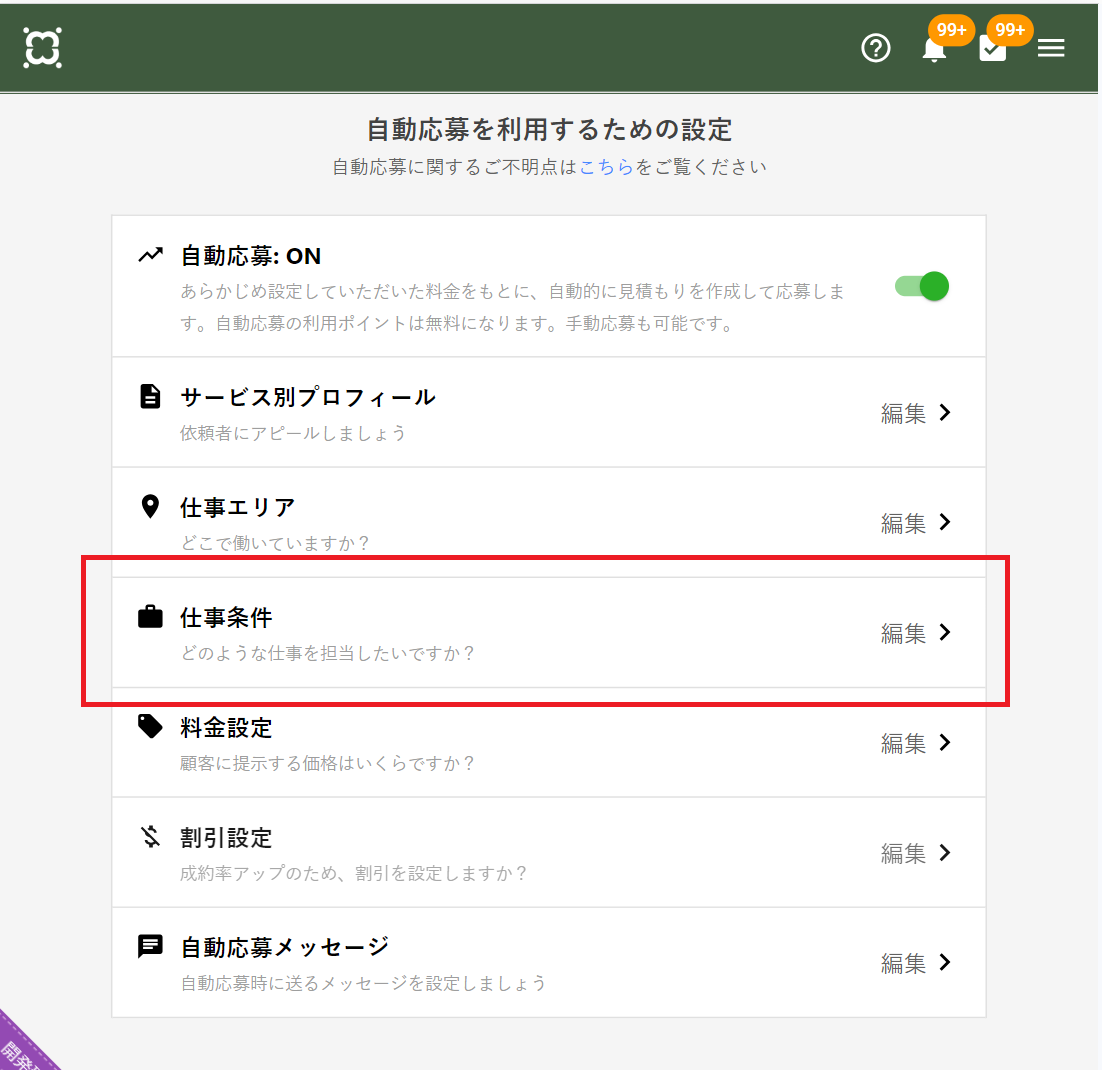Click the trending arrow icon beside 自動応募
Image resolution: width=1103 pixels, height=1070 pixels.
click(x=150, y=255)
